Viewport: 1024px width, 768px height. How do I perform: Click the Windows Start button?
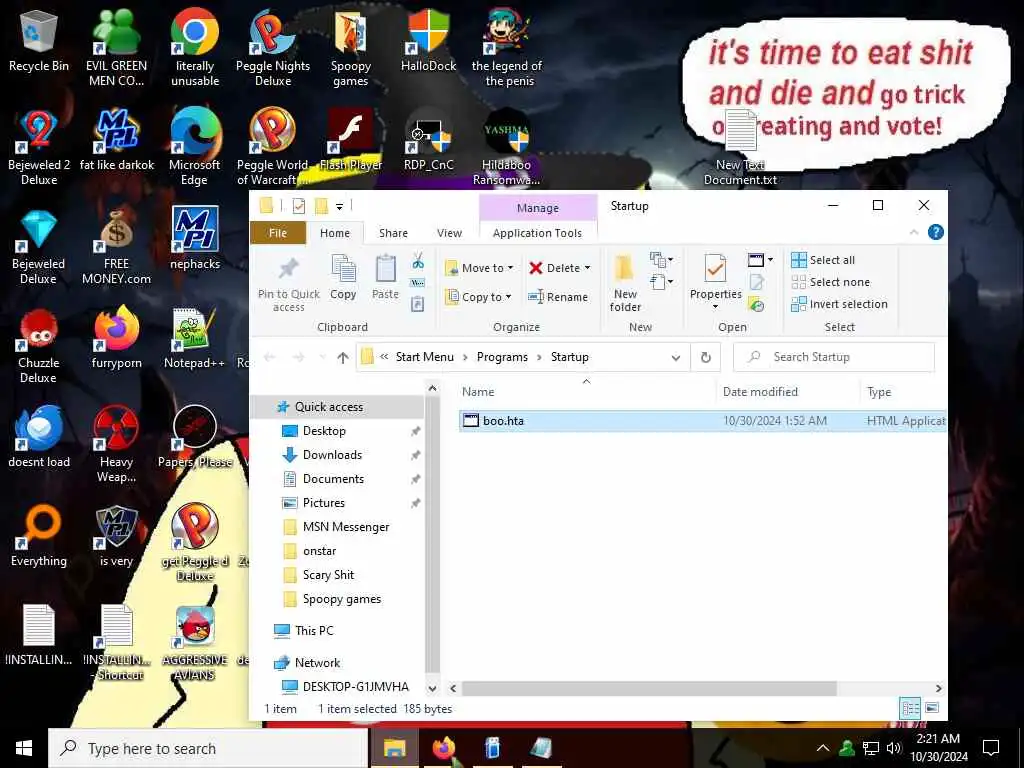24,748
